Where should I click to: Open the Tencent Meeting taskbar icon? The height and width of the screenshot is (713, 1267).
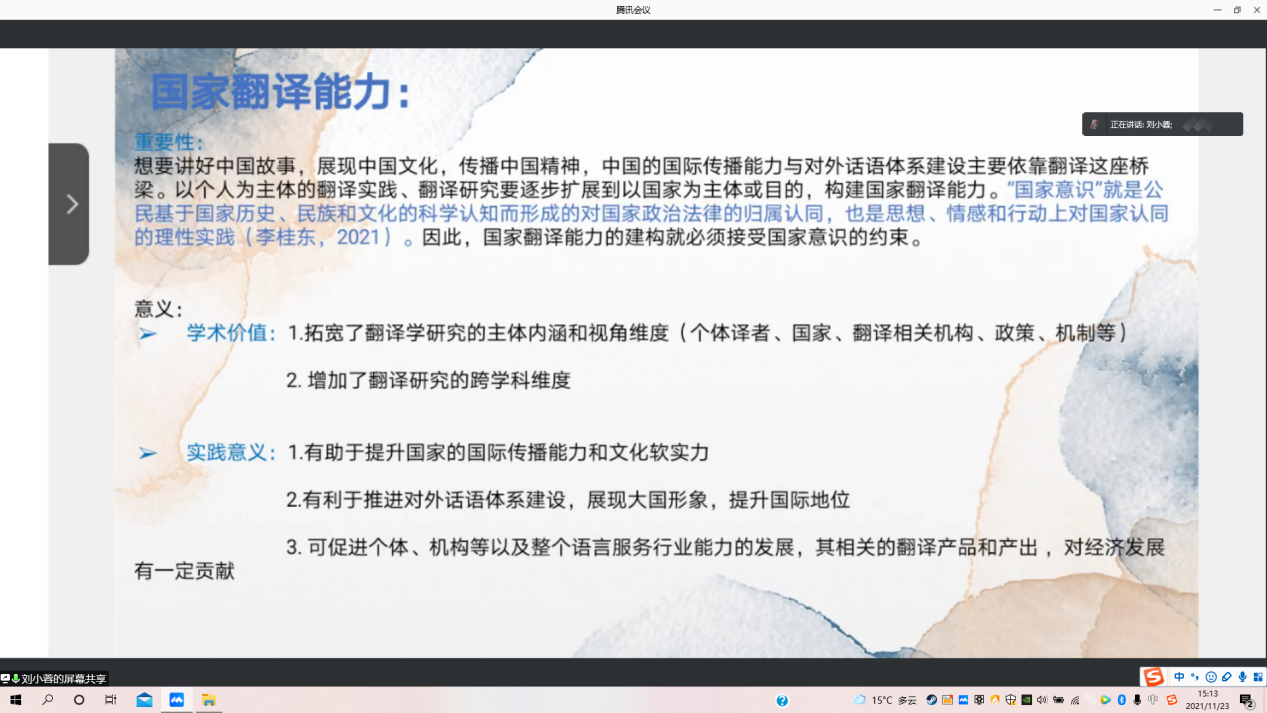[177, 700]
